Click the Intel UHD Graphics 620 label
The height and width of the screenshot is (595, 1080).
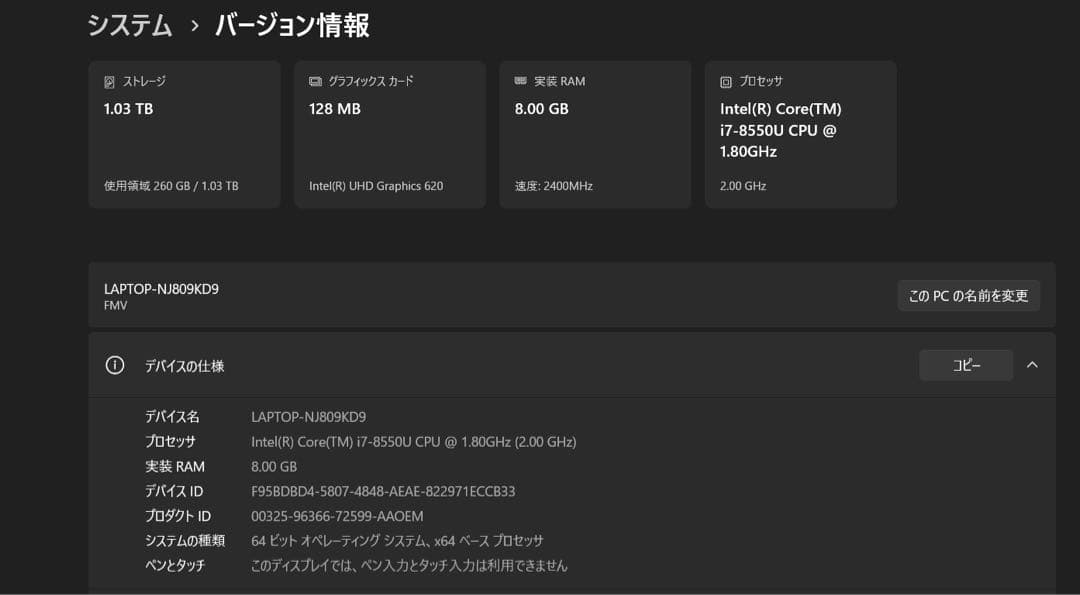point(374,185)
